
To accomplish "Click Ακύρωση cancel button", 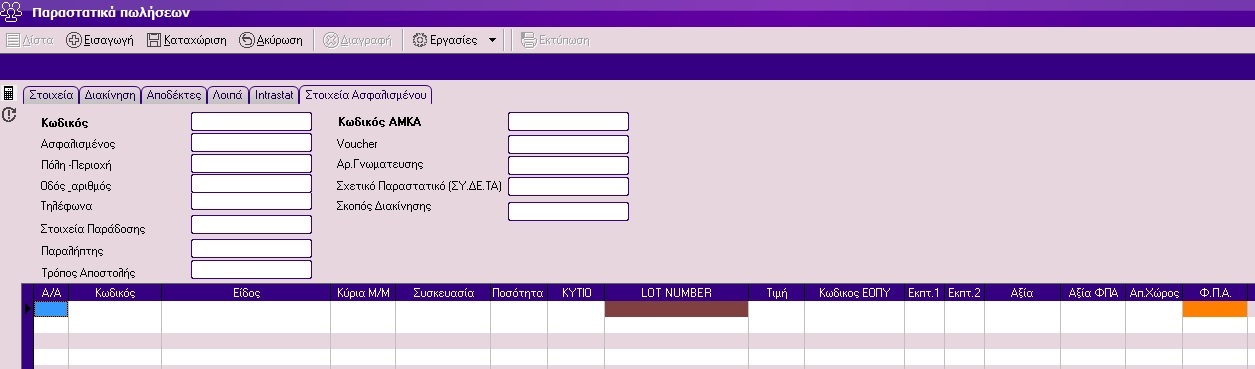I will pos(272,40).
